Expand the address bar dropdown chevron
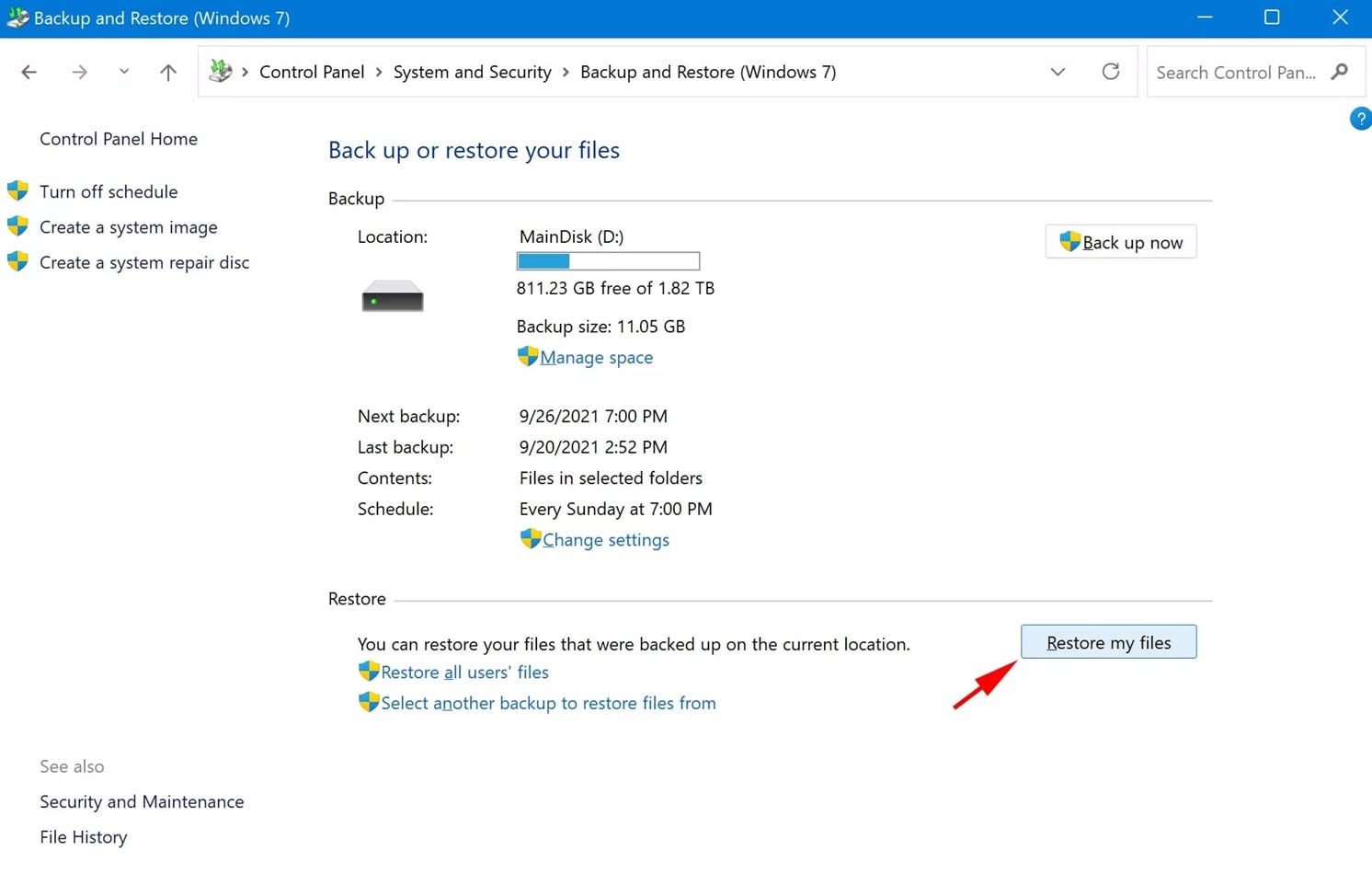This screenshot has width=1372, height=874. [x=1058, y=72]
